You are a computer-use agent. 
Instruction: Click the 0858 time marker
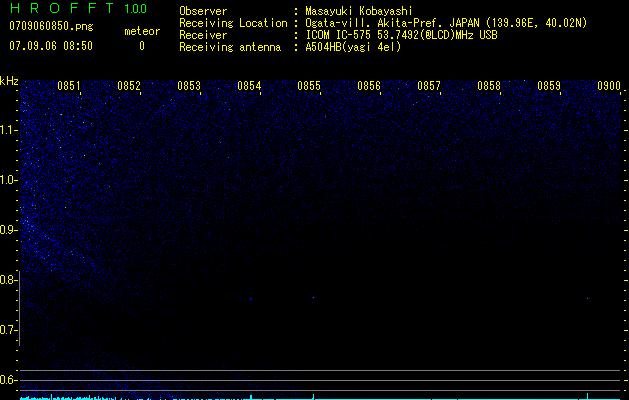click(x=489, y=86)
